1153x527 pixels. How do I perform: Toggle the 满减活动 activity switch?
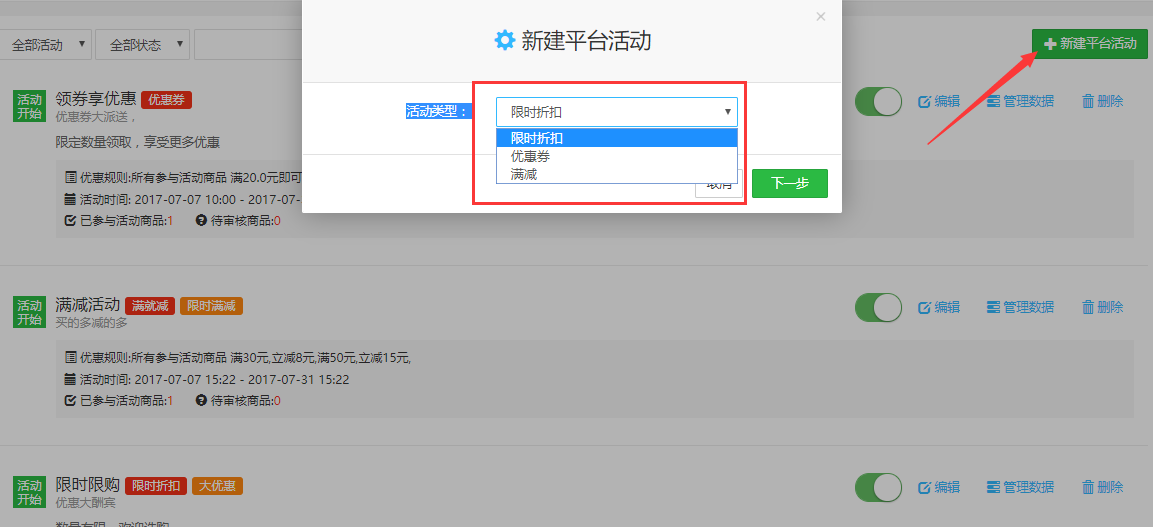878,307
